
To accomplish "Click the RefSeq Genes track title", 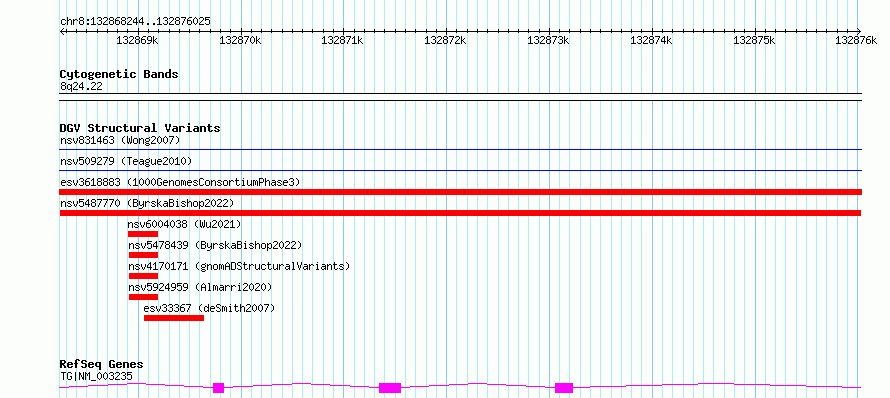I will click(x=101, y=365).
